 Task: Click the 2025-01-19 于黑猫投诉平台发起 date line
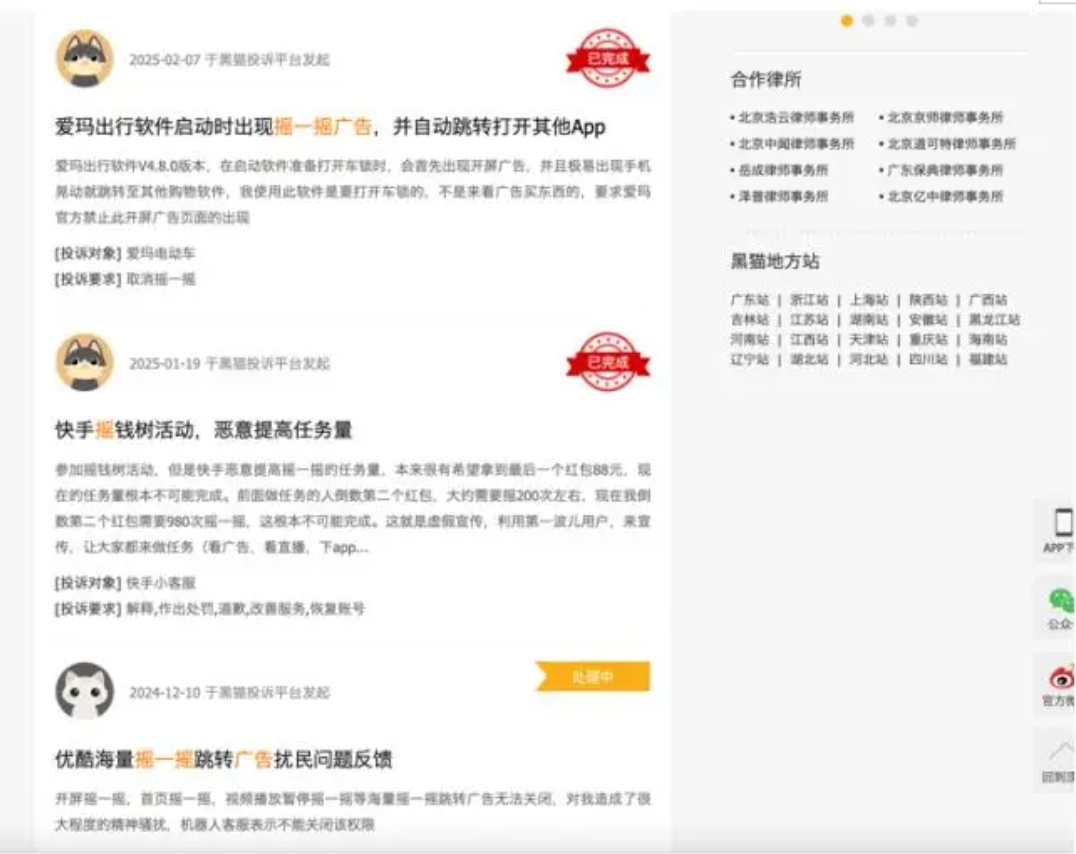(229, 363)
